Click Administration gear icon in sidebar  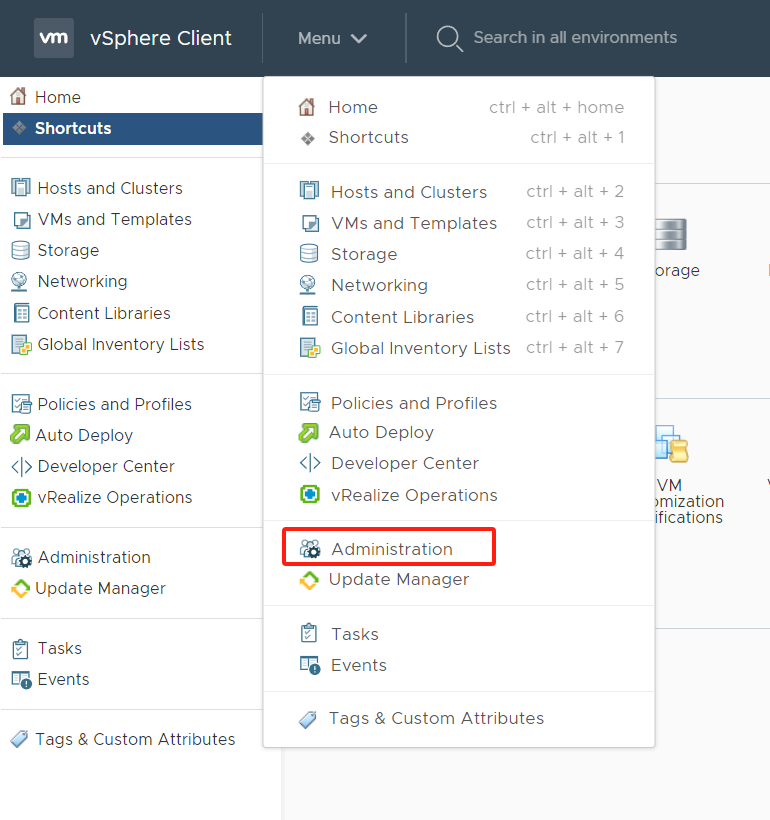[21, 557]
